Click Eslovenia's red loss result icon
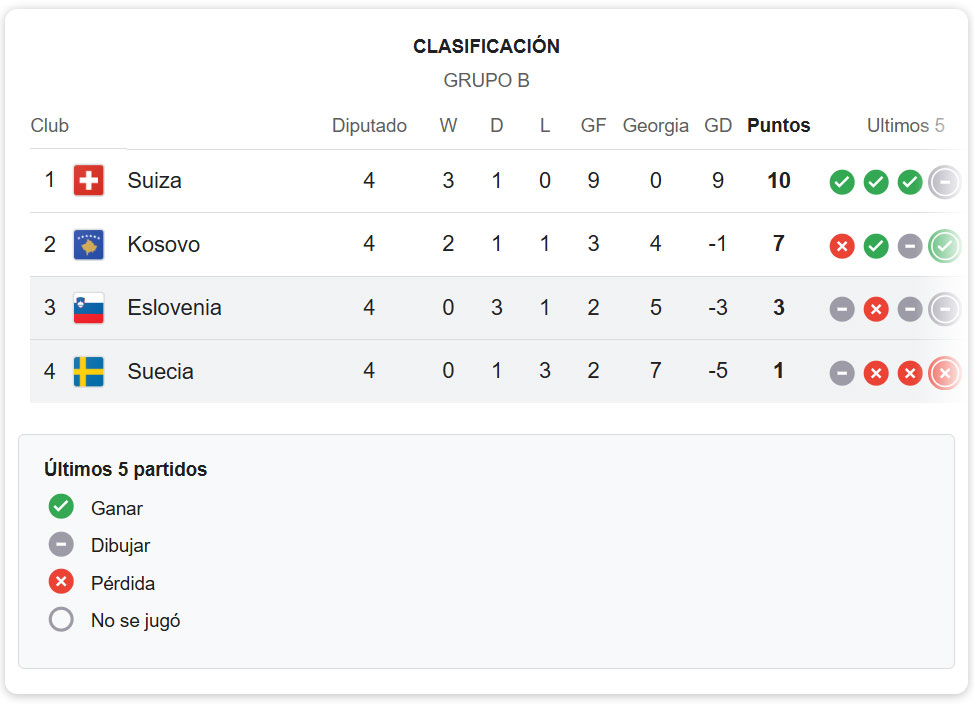 point(876,309)
